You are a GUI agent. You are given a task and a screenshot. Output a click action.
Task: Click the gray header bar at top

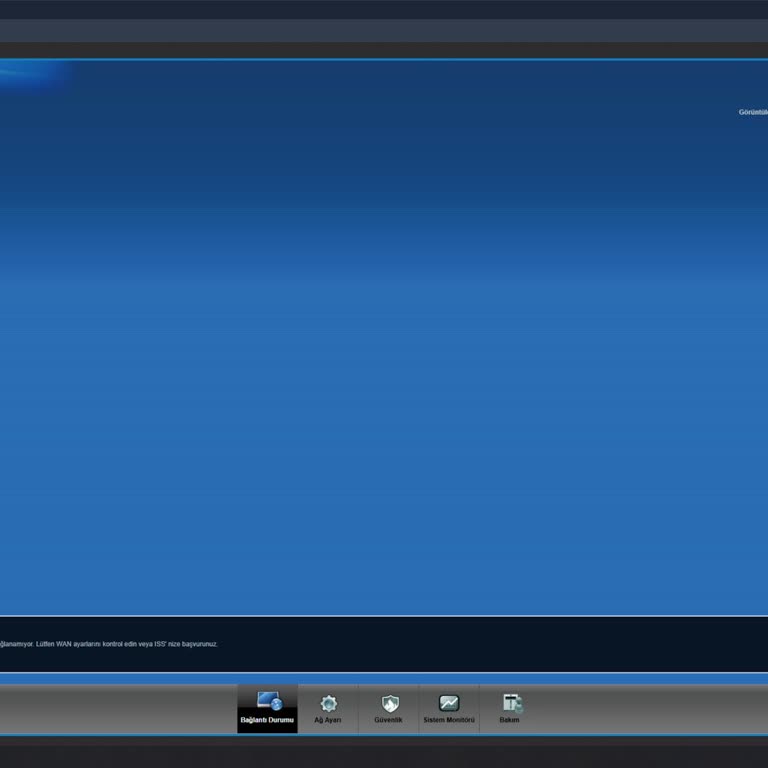(x=384, y=30)
